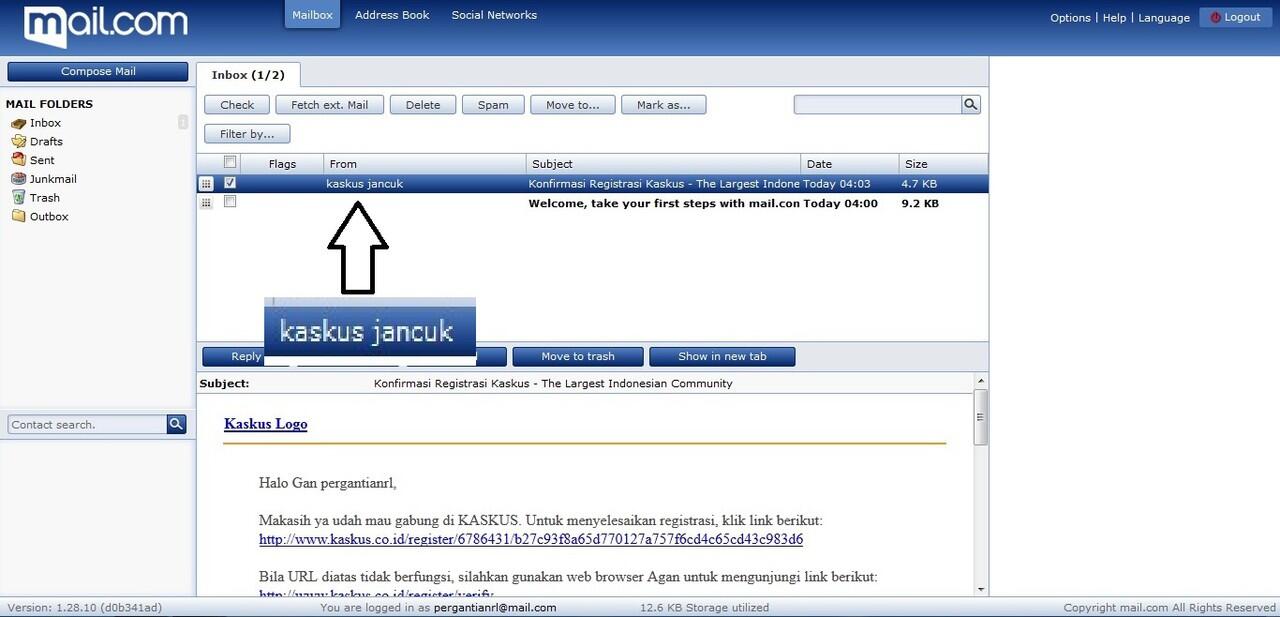Click the 4.7 KB size cell

tap(919, 184)
